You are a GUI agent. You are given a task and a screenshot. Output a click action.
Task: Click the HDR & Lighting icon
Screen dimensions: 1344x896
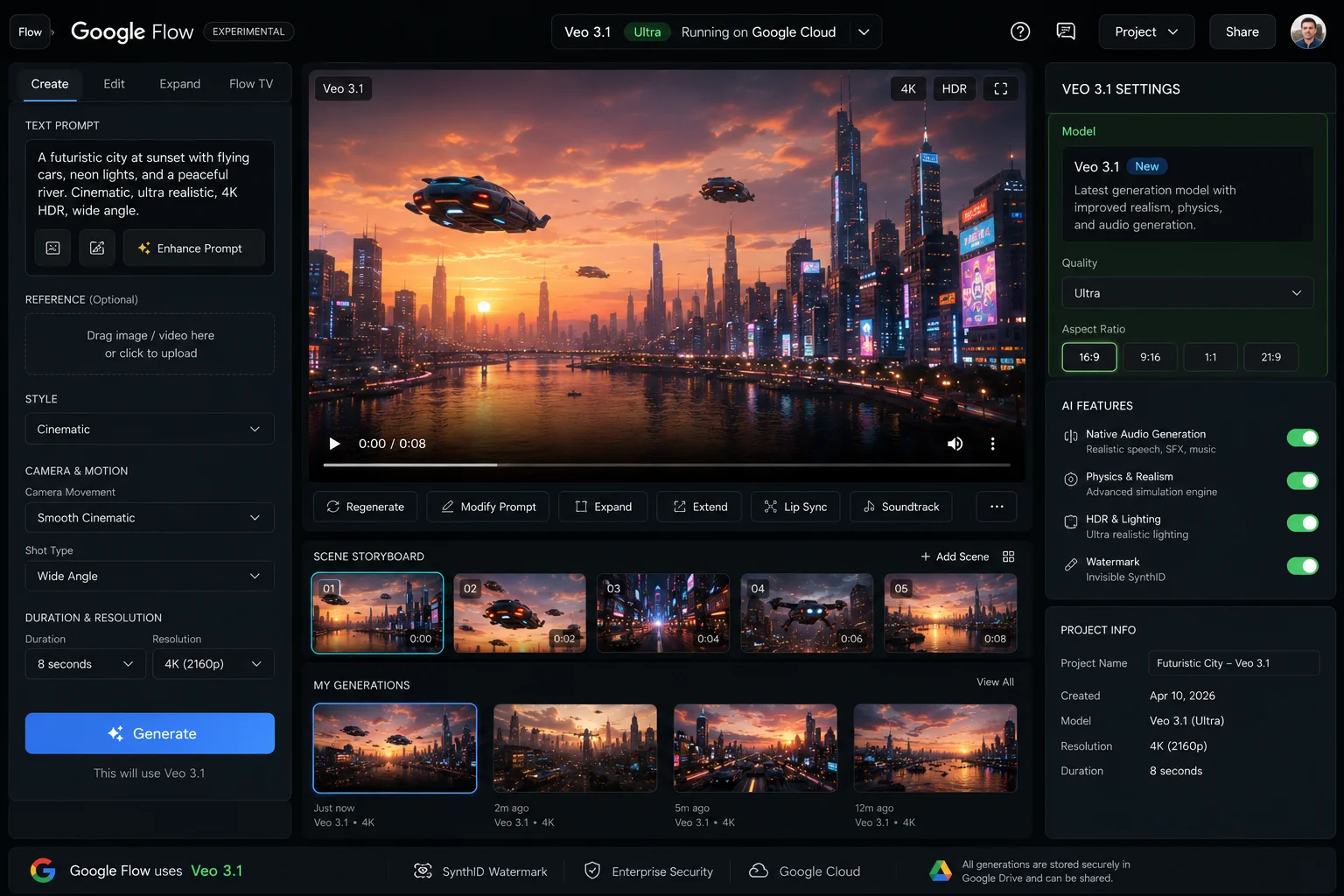pos(1071,521)
